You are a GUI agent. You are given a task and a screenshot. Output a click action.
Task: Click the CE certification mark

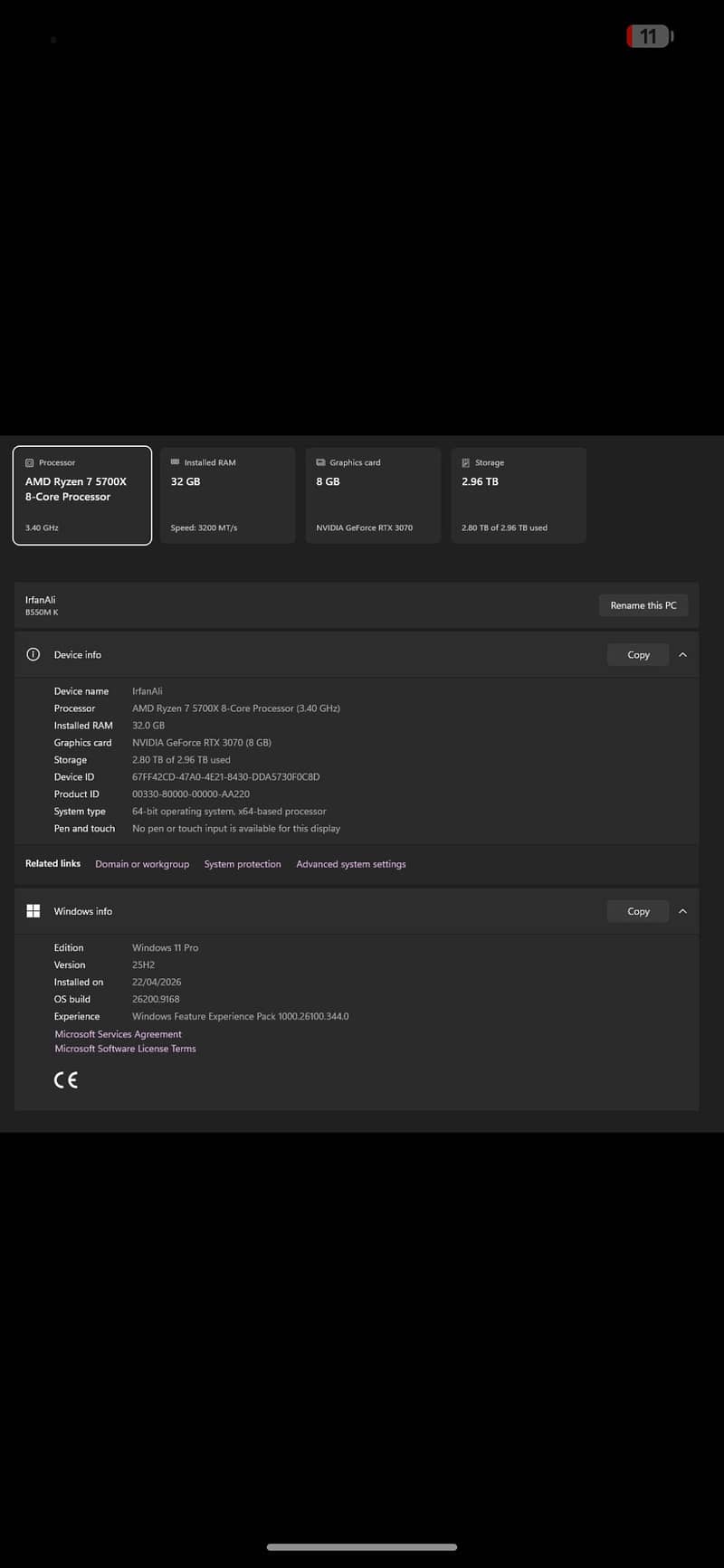coord(66,1079)
